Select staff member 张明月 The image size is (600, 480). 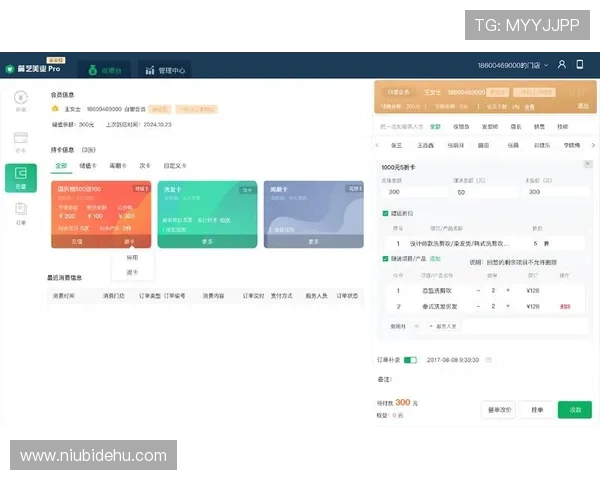pos(456,145)
